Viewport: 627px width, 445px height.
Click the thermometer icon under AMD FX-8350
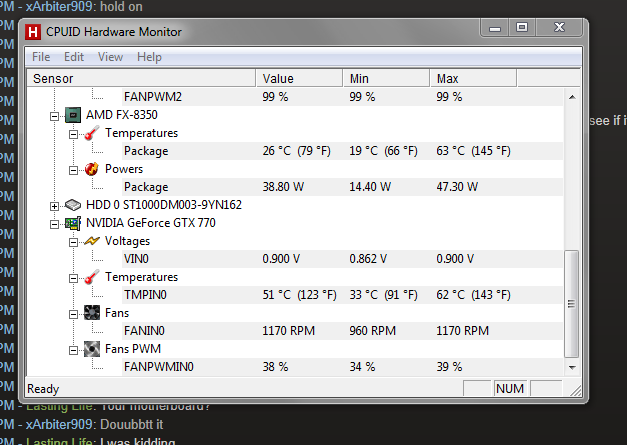pos(92,133)
